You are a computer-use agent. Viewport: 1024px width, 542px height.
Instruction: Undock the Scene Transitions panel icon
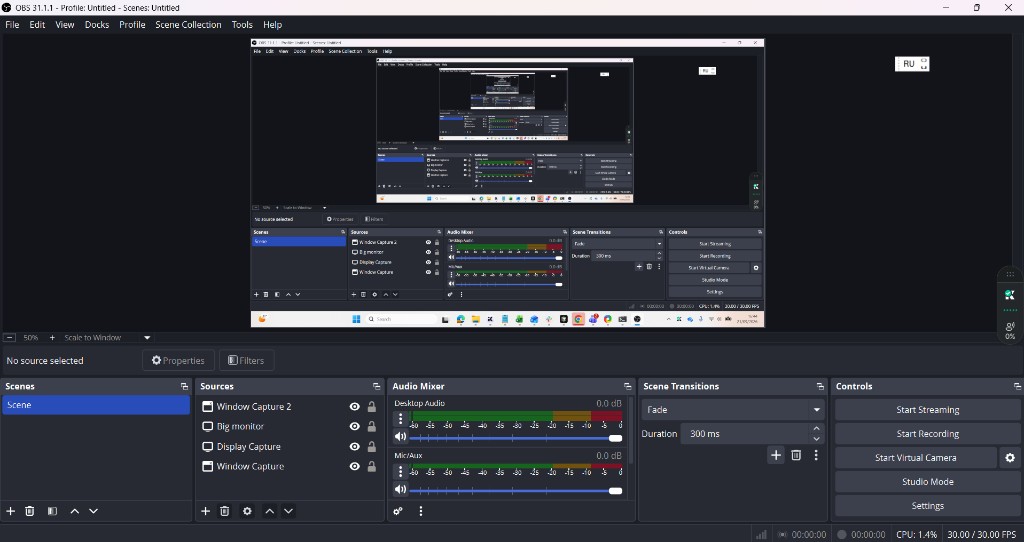[x=820, y=387]
